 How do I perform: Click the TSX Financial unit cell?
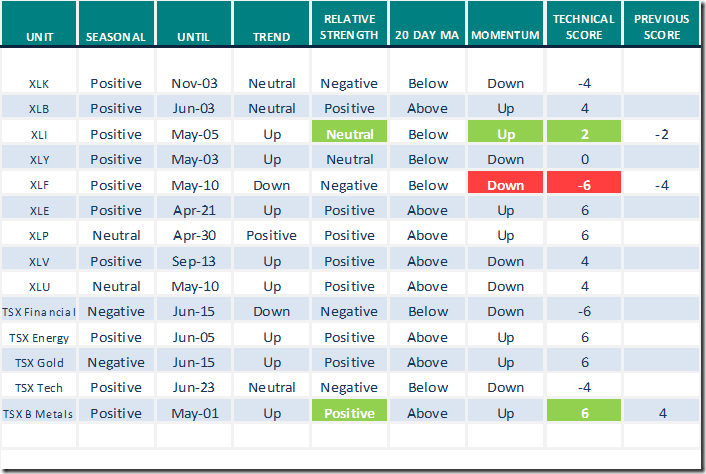coord(40,312)
